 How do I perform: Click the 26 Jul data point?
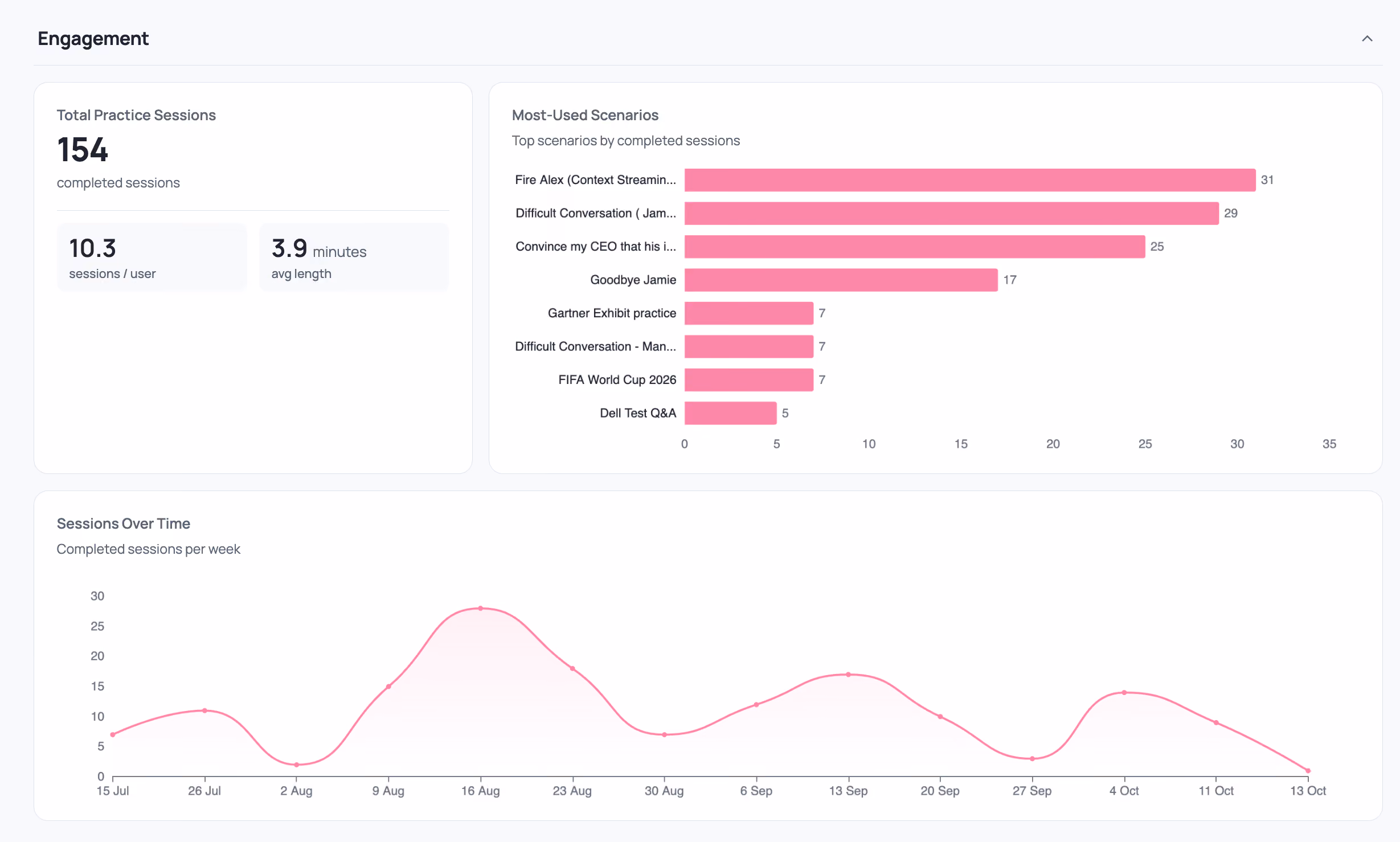point(204,710)
